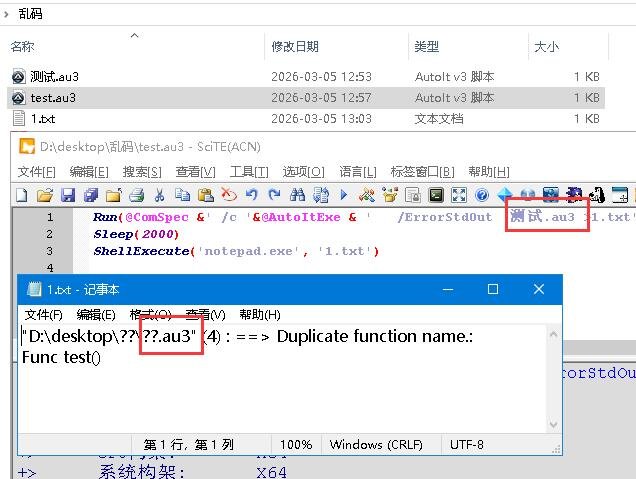The image size is (636, 479).
Task: Open Find with the binoculars icon
Action: [x=297, y=195]
